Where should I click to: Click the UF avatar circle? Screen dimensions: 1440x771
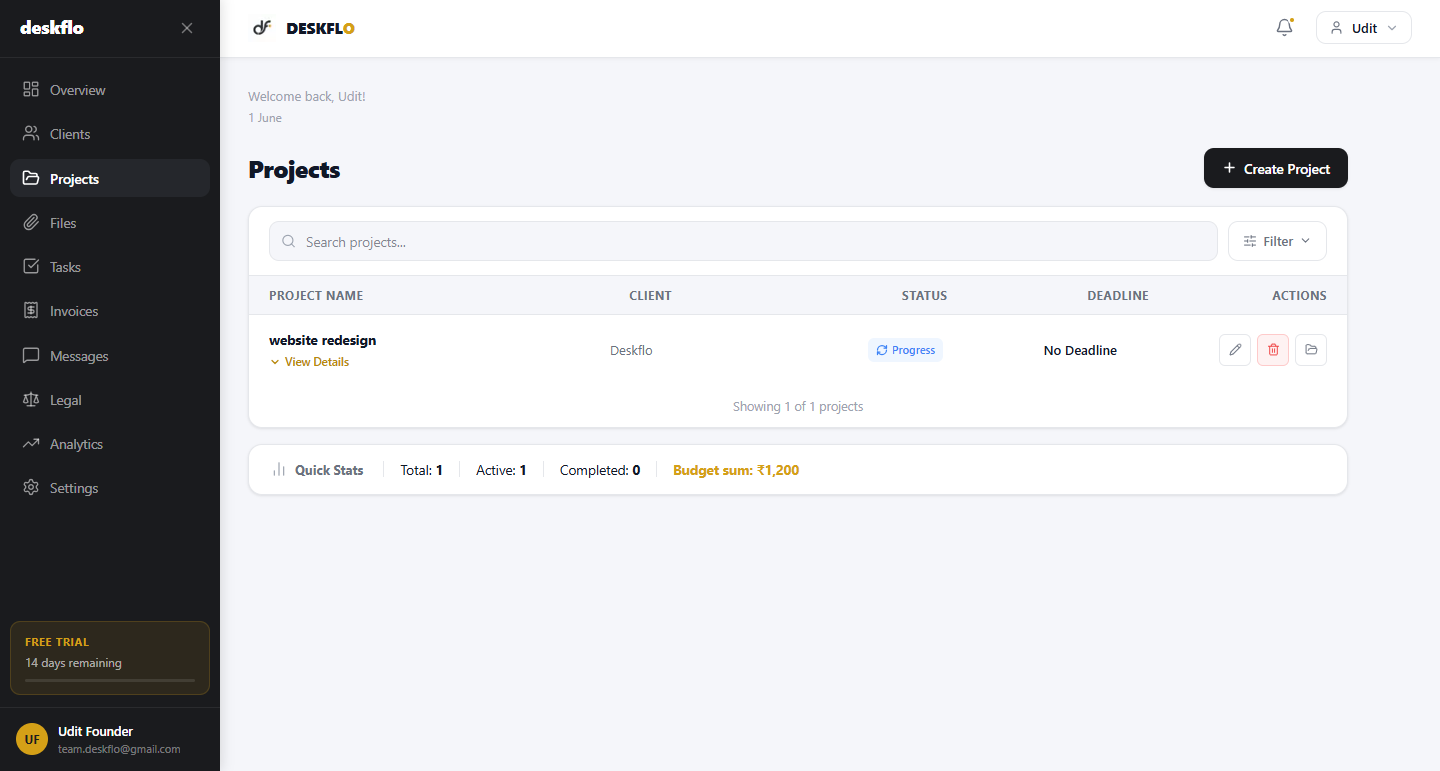pyautogui.click(x=32, y=739)
